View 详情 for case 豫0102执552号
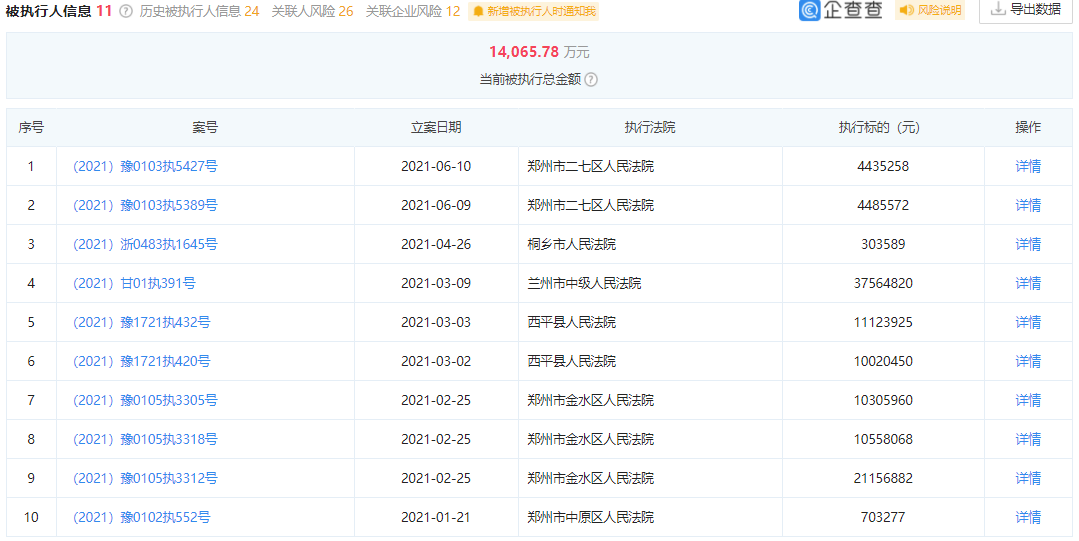 [x=1028, y=517]
